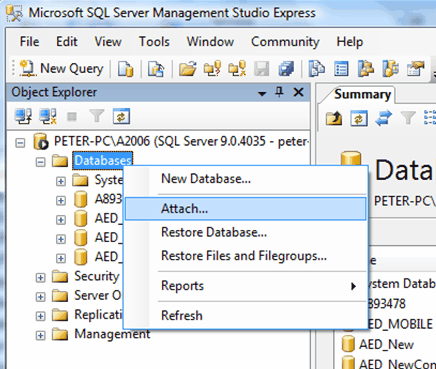Click the Filter funnel in Summary toolbar
This screenshot has width=436, height=369.
pos(408,118)
